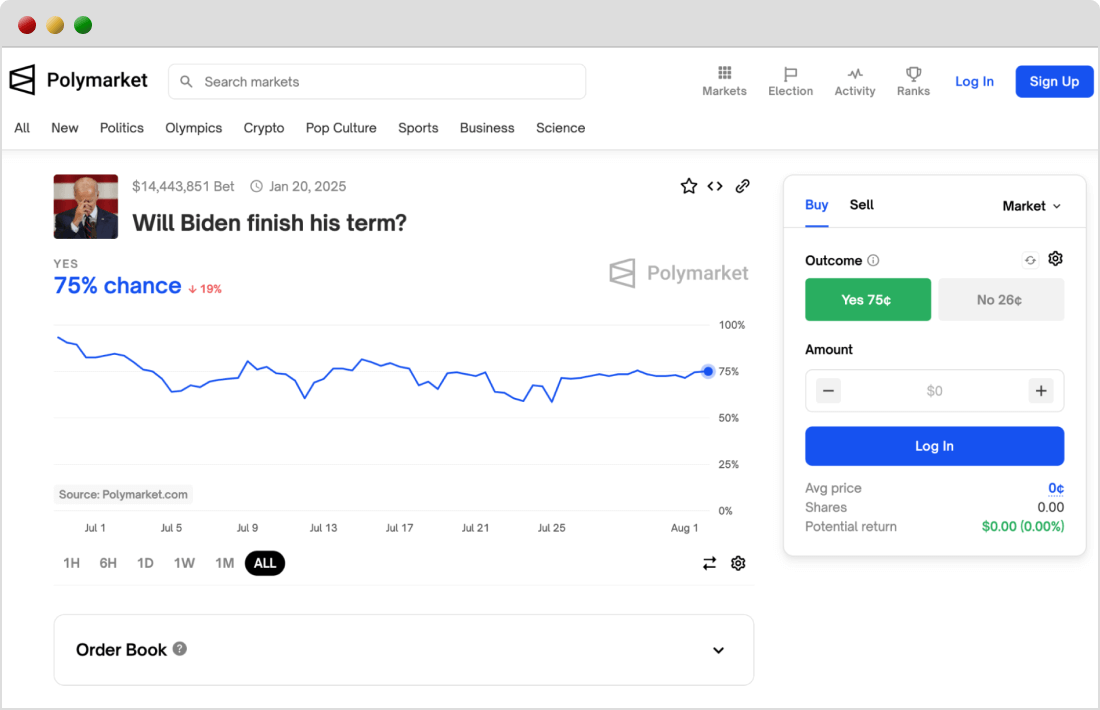
Task: Copy the market link icon
Action: (742, 186)
